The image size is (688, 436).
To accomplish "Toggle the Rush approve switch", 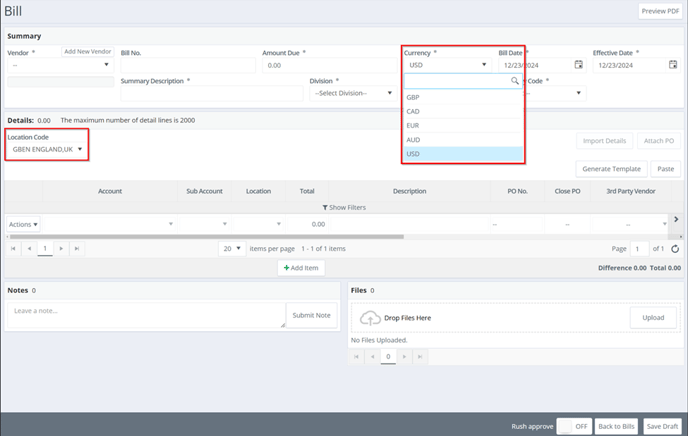I will click(574, 426).
